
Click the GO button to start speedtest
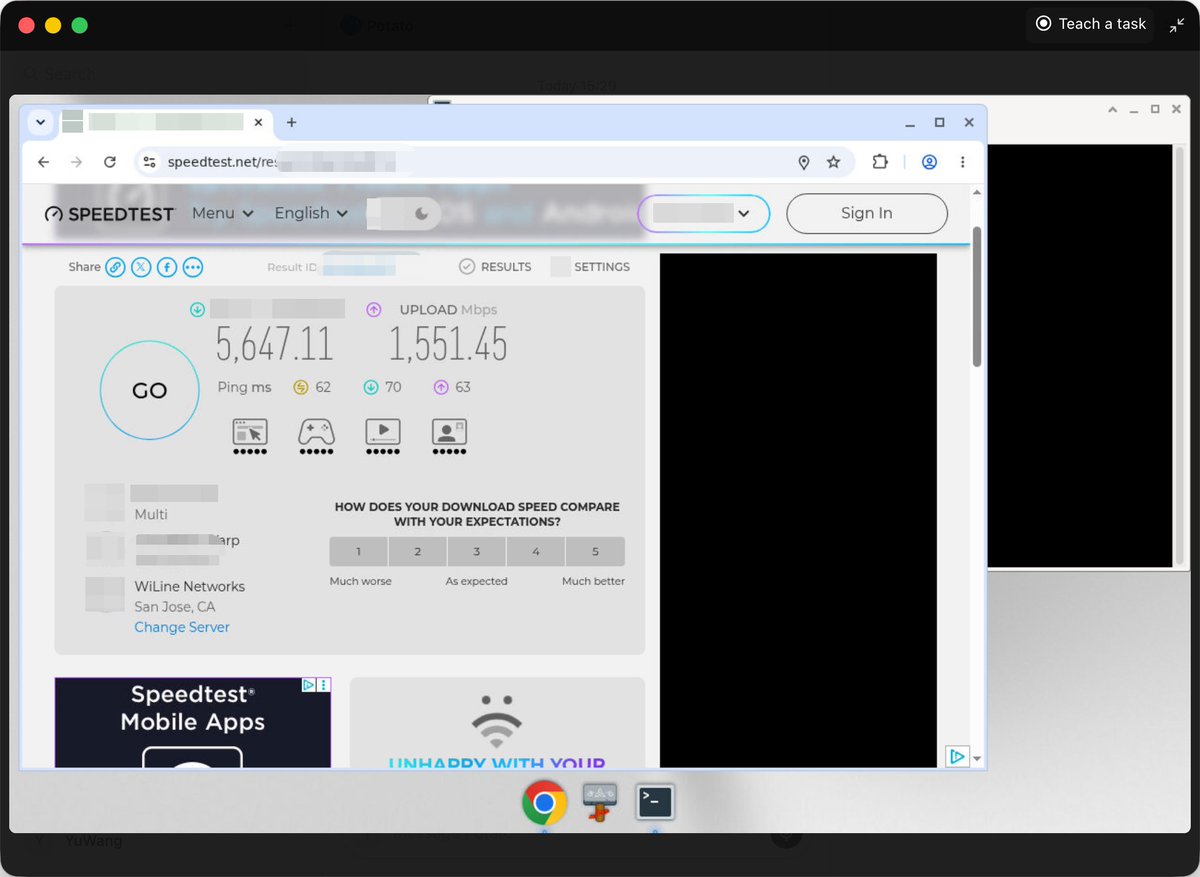pyautogui.click(x=149, y=391)
